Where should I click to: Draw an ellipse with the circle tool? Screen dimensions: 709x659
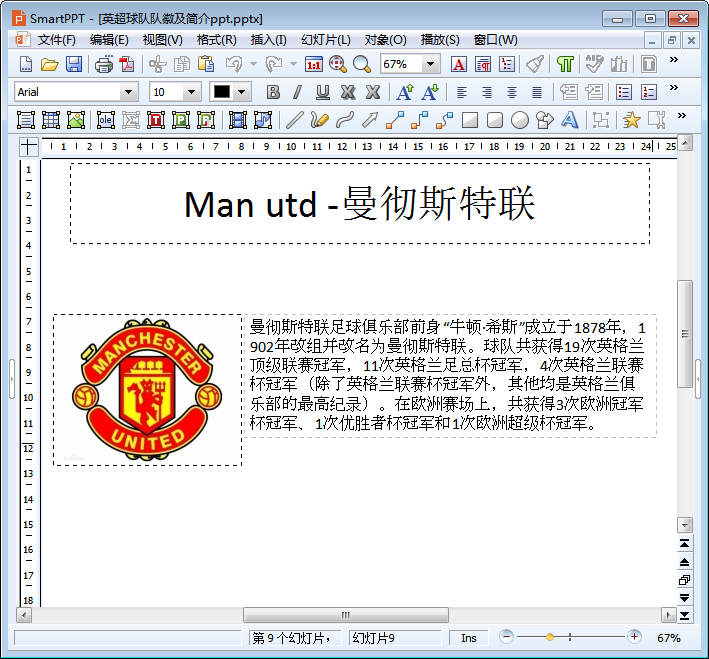coord(520,120)
